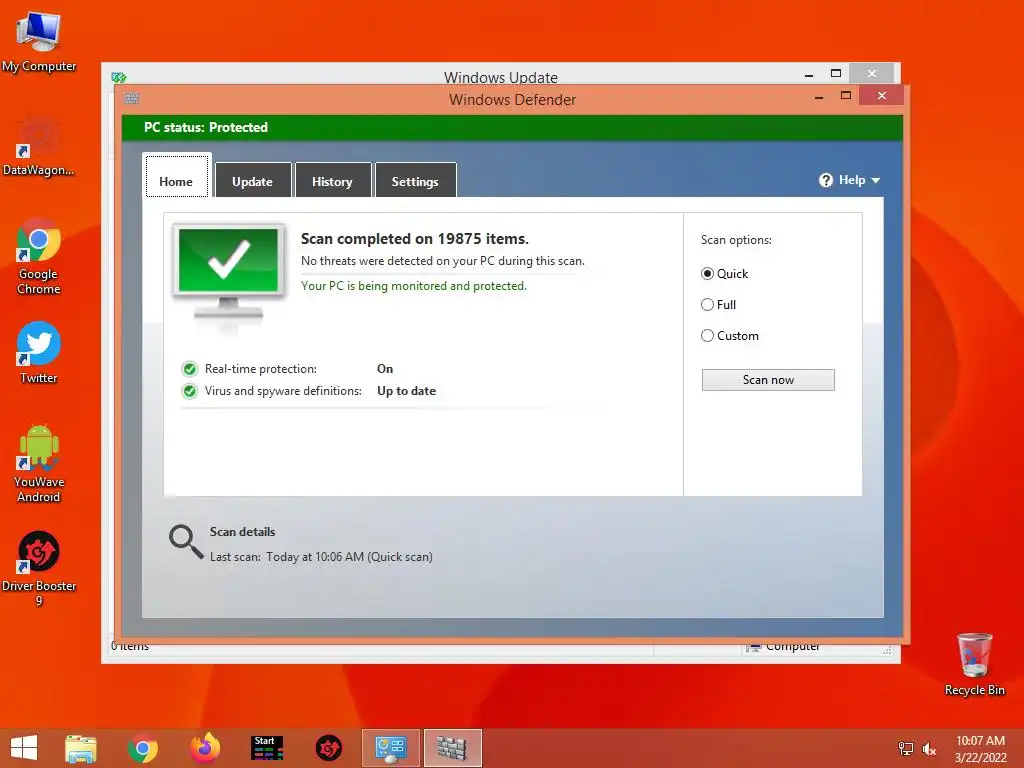Launch Chrome from the taskbar
The image size is (1024, 768).
(143, 748)
